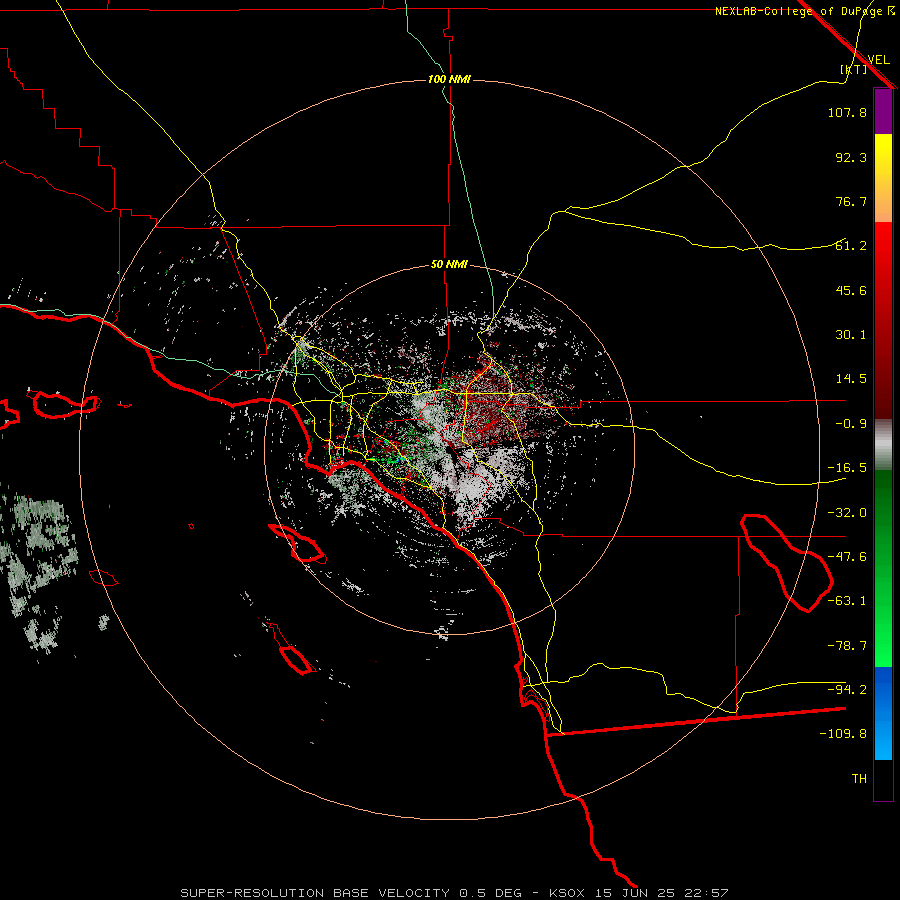Click the -16.5 velocity scale value
Image resolution: width=900 pixels, height=900 pixels.
847,468
